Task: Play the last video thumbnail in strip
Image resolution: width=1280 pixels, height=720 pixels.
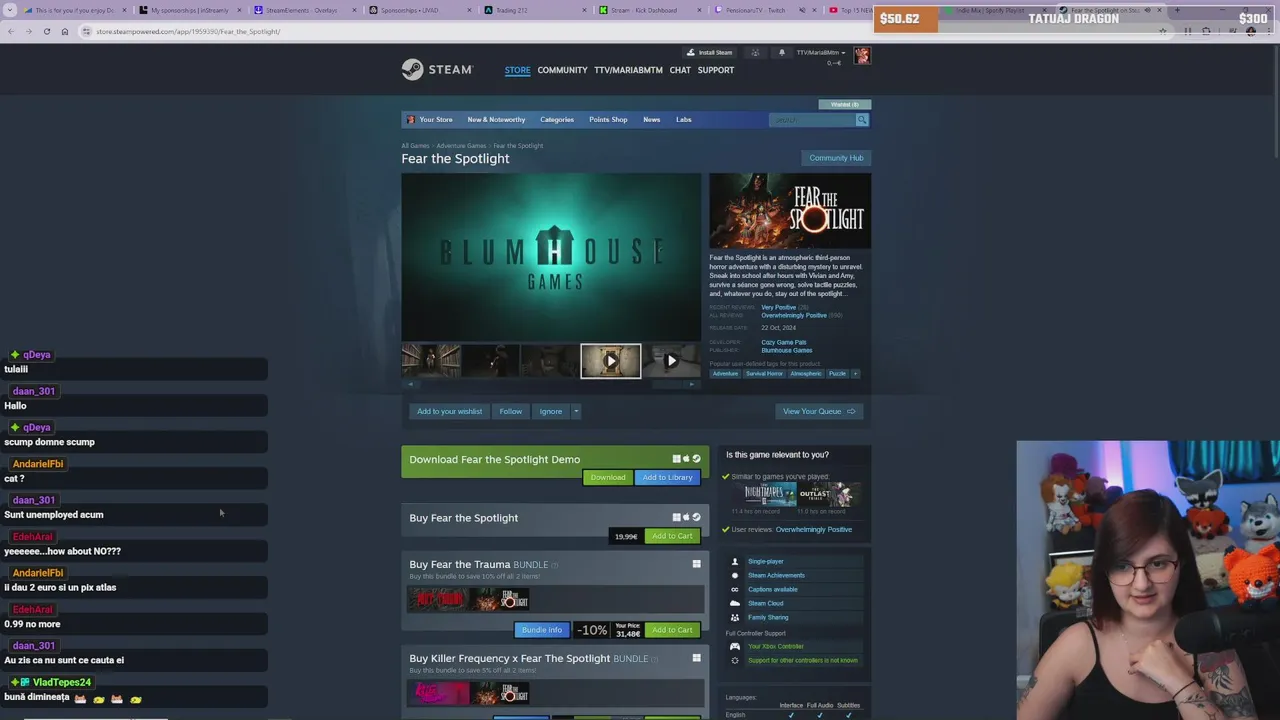Action: click(x=671, y=361)
